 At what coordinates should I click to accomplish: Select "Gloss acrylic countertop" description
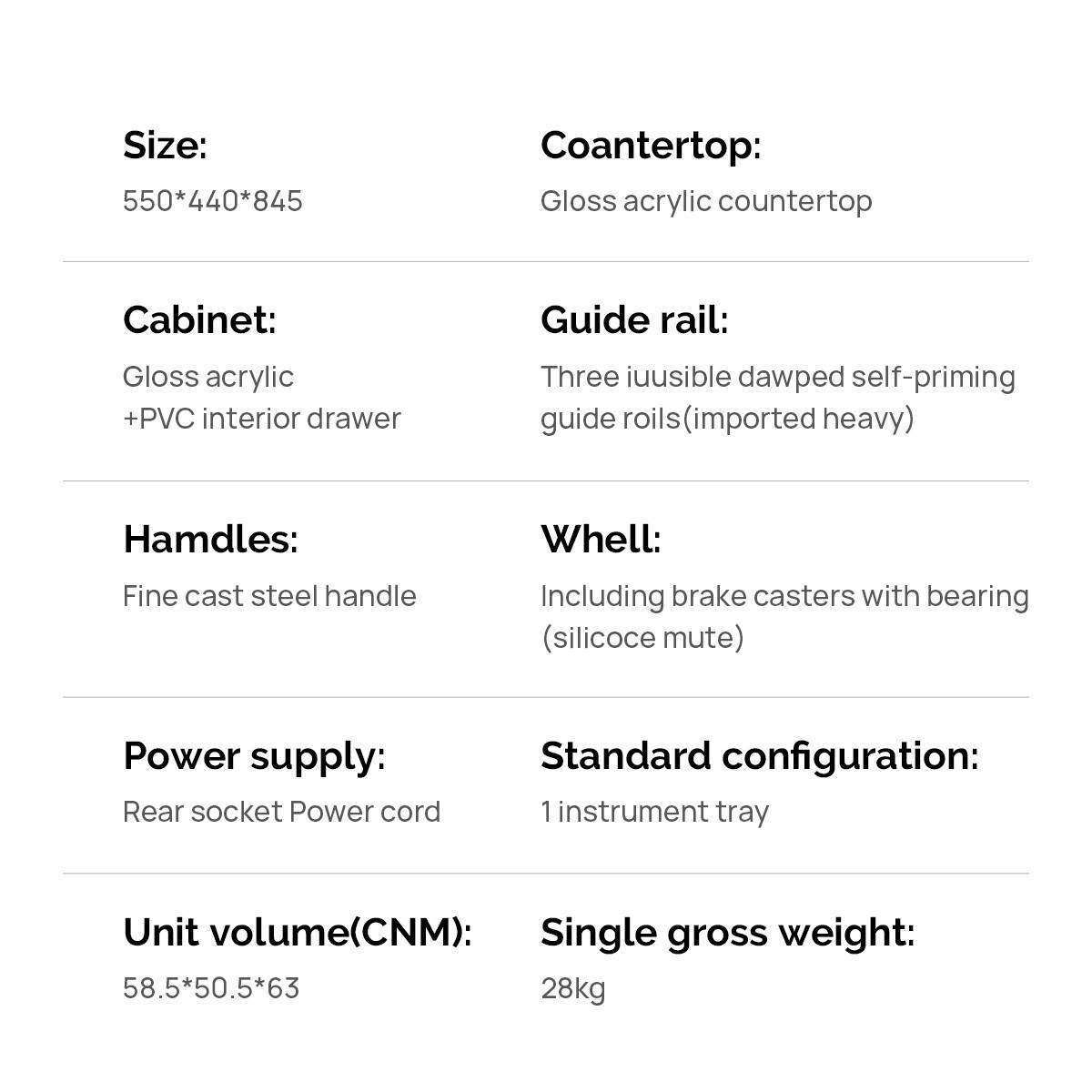705,201
